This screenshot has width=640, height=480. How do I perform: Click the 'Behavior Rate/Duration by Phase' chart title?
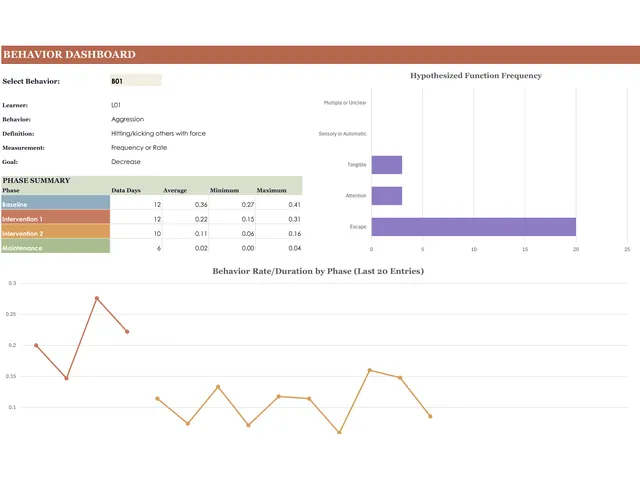[x=318, y=271]
